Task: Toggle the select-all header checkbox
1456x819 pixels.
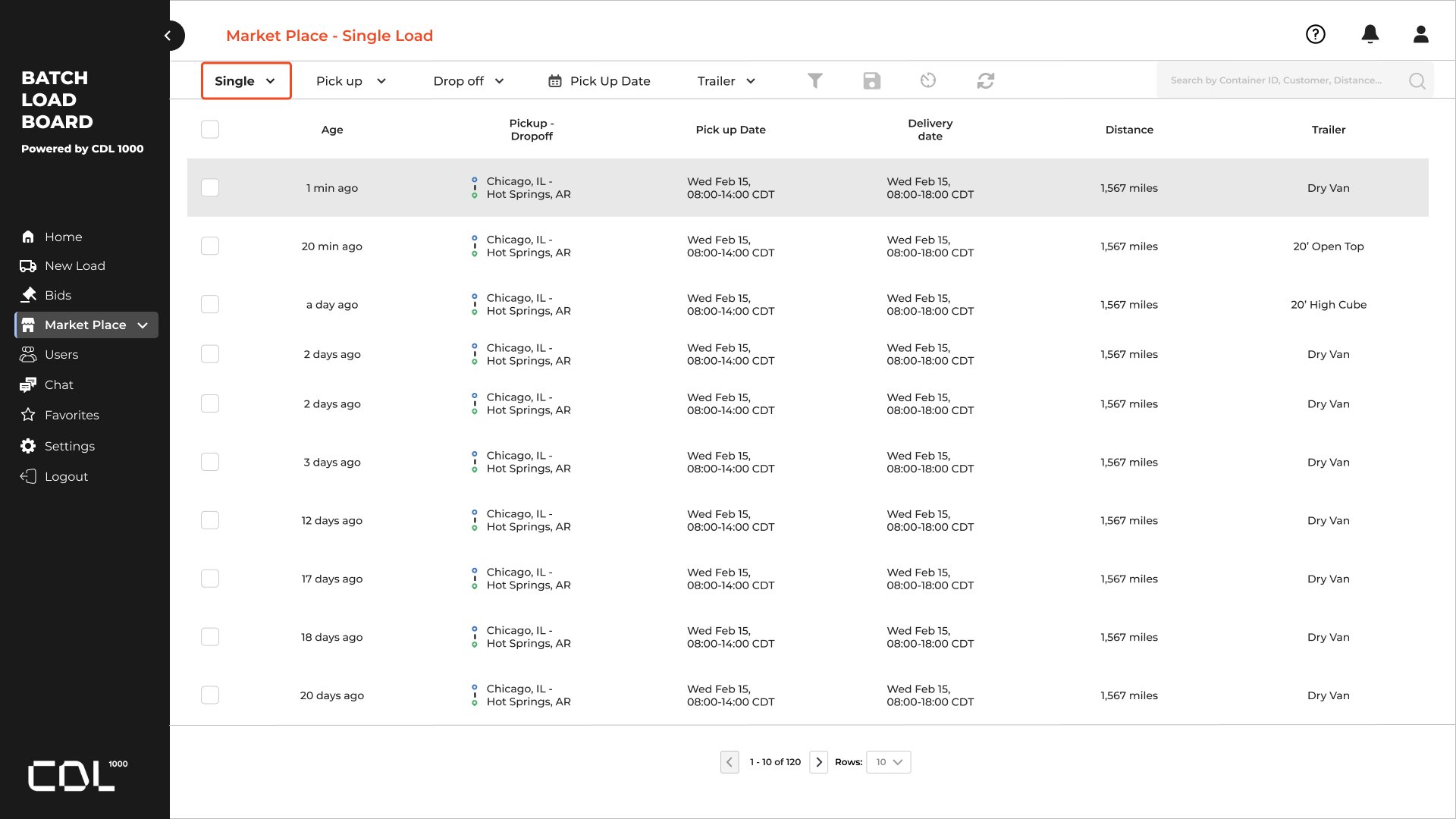Action: pyautogui.click(x=210, y=130)
